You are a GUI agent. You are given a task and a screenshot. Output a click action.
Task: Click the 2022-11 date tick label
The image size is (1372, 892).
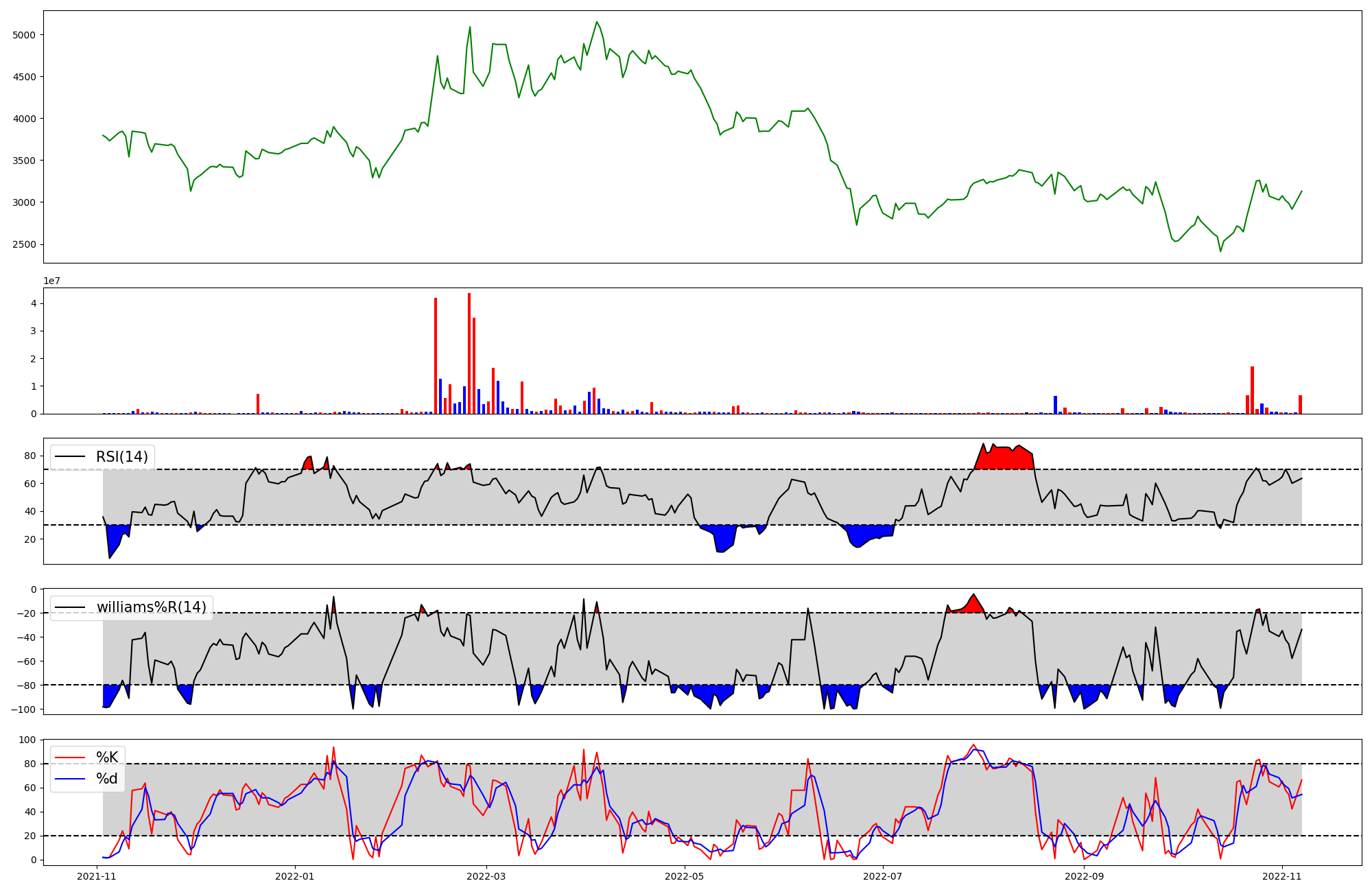pyautogui.click(x=1282, y=876)
